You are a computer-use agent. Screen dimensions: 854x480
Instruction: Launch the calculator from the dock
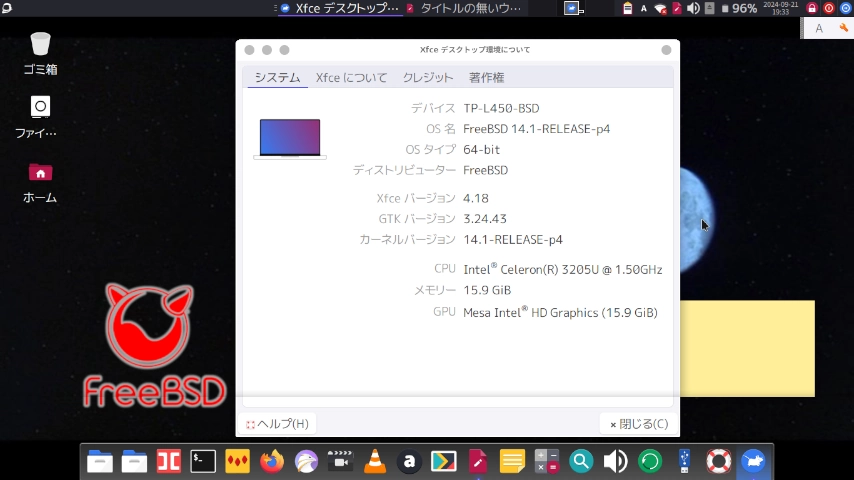[x=547, y=461]
